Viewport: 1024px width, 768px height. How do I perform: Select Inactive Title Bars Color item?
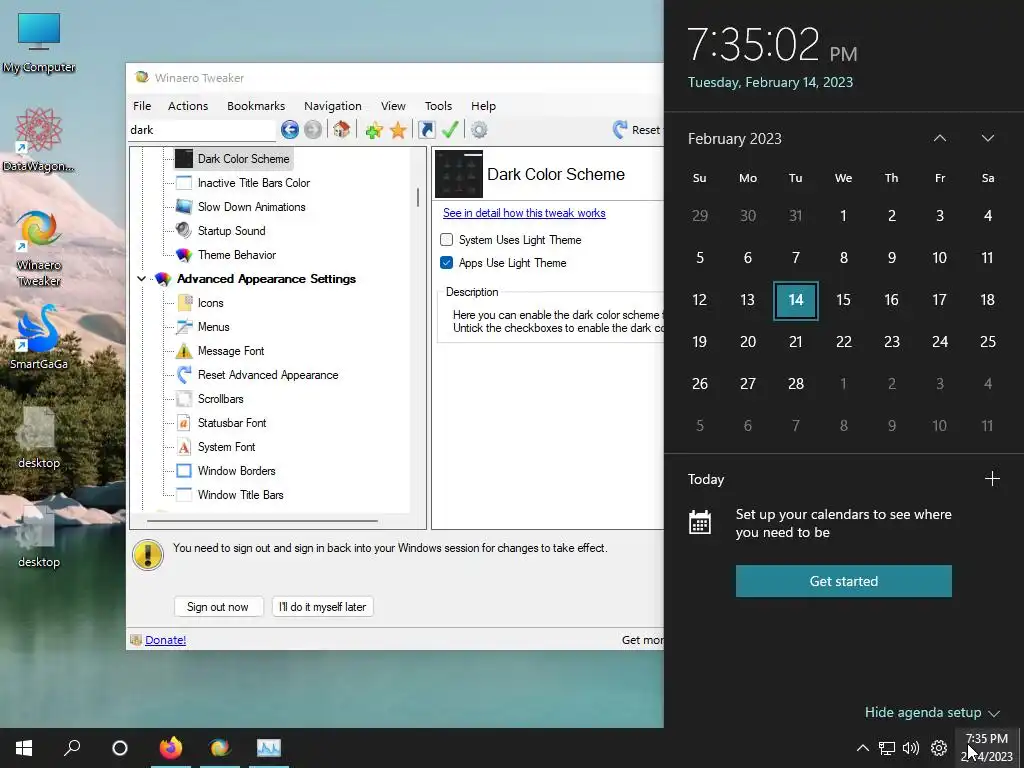click(x=243, y=183)
